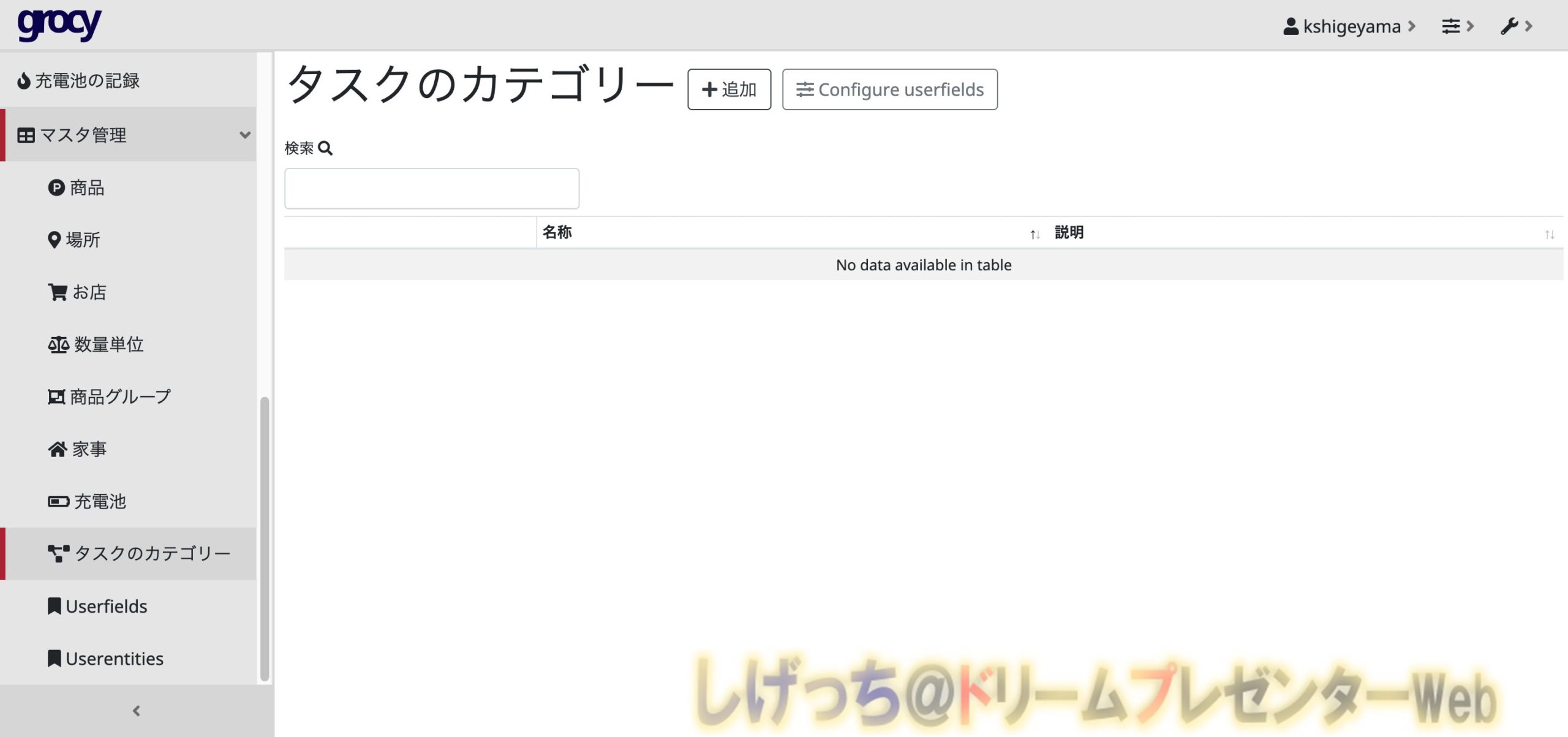This screenshot has width=1568, height=737.
Task: Open お店 shopping cart item
Action: pyautogui.click(x=78, y=292)
